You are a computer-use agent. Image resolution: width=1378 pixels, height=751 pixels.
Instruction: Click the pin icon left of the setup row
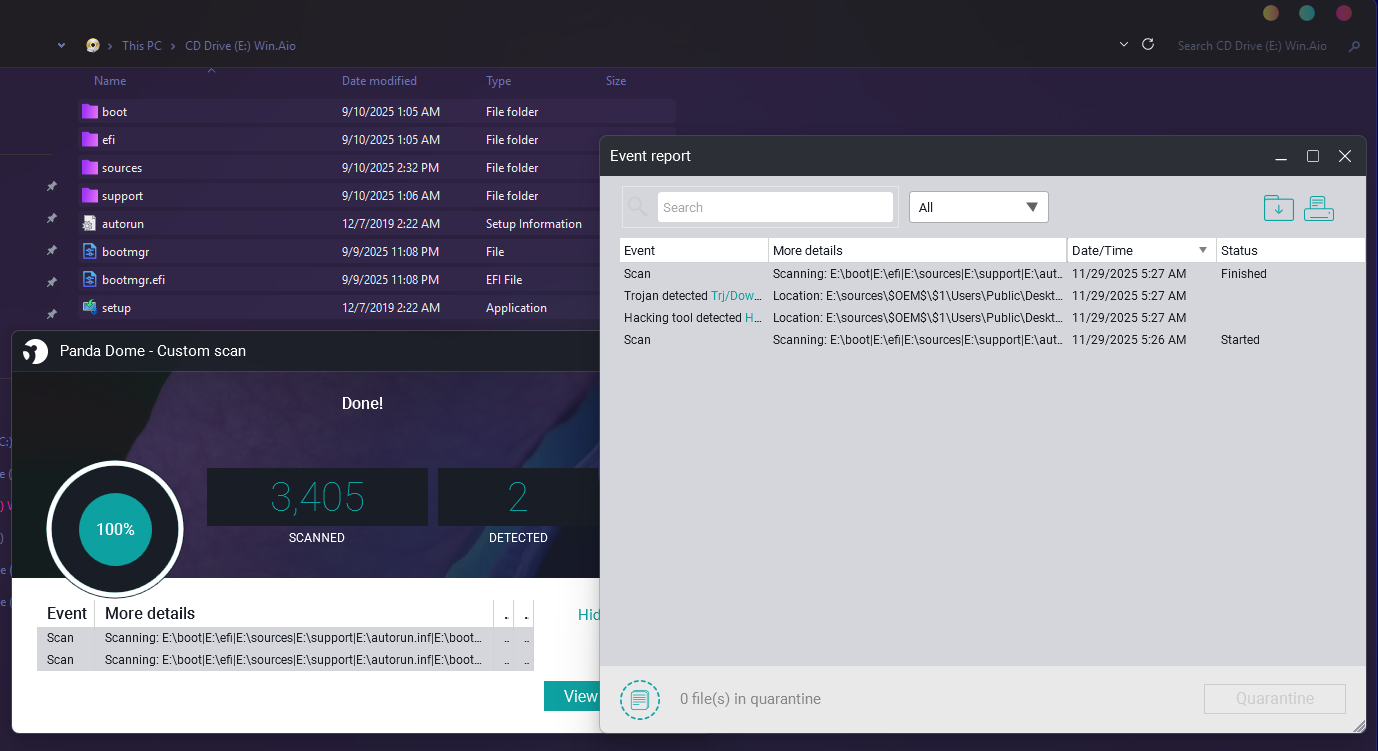click(52, 315)
